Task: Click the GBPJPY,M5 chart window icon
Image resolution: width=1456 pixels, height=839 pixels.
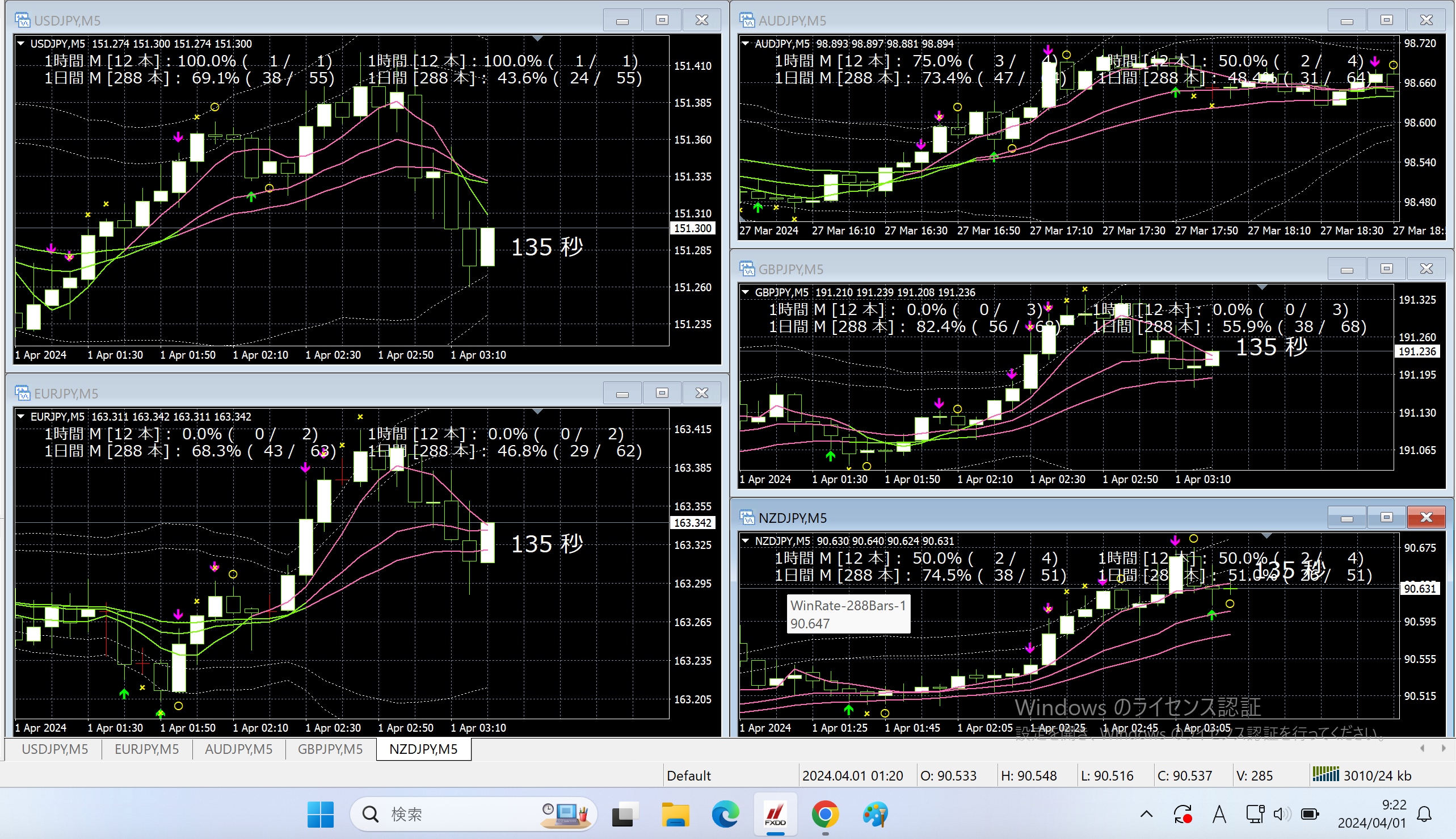Action: [747, 269]
